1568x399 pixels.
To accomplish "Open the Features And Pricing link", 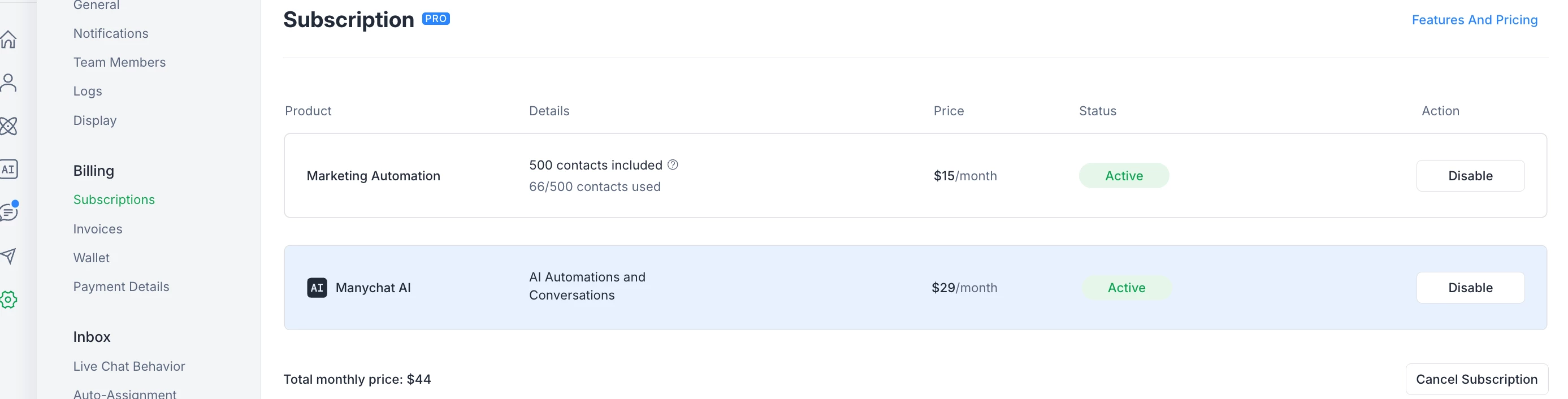I will [1474, 20].
